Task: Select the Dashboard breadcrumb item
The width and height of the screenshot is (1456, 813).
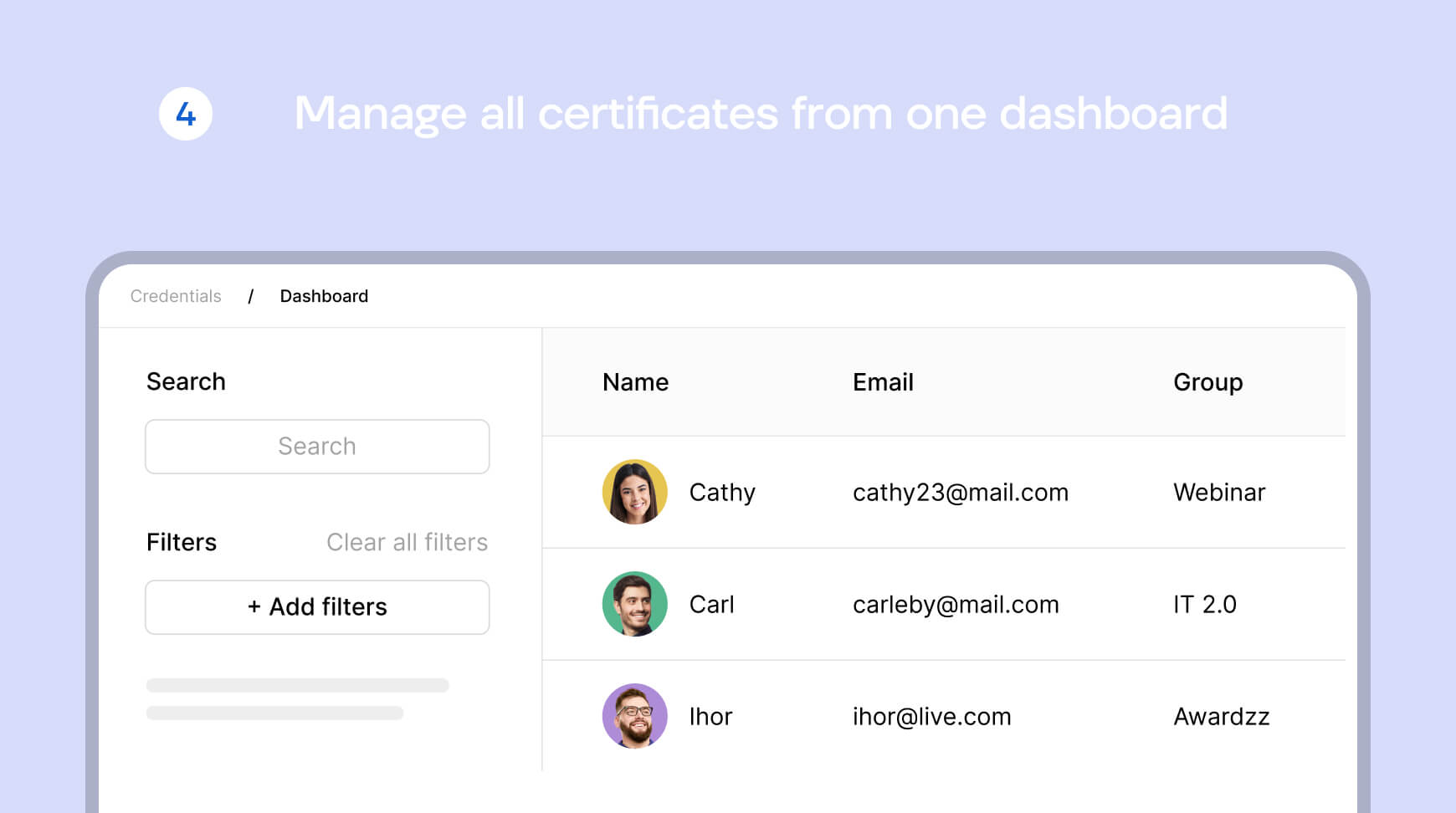Action: pos(324,296)
